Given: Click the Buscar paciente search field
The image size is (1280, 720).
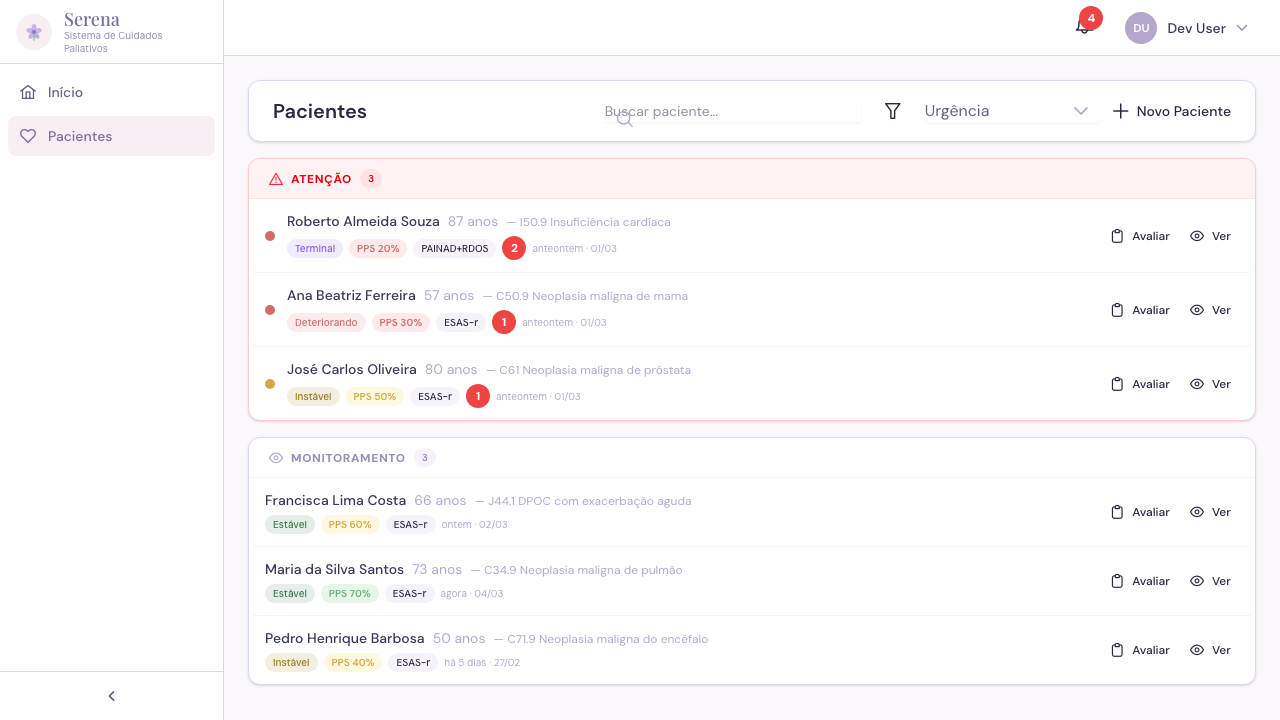Looking at the screenshot, I should click(730, 111).
